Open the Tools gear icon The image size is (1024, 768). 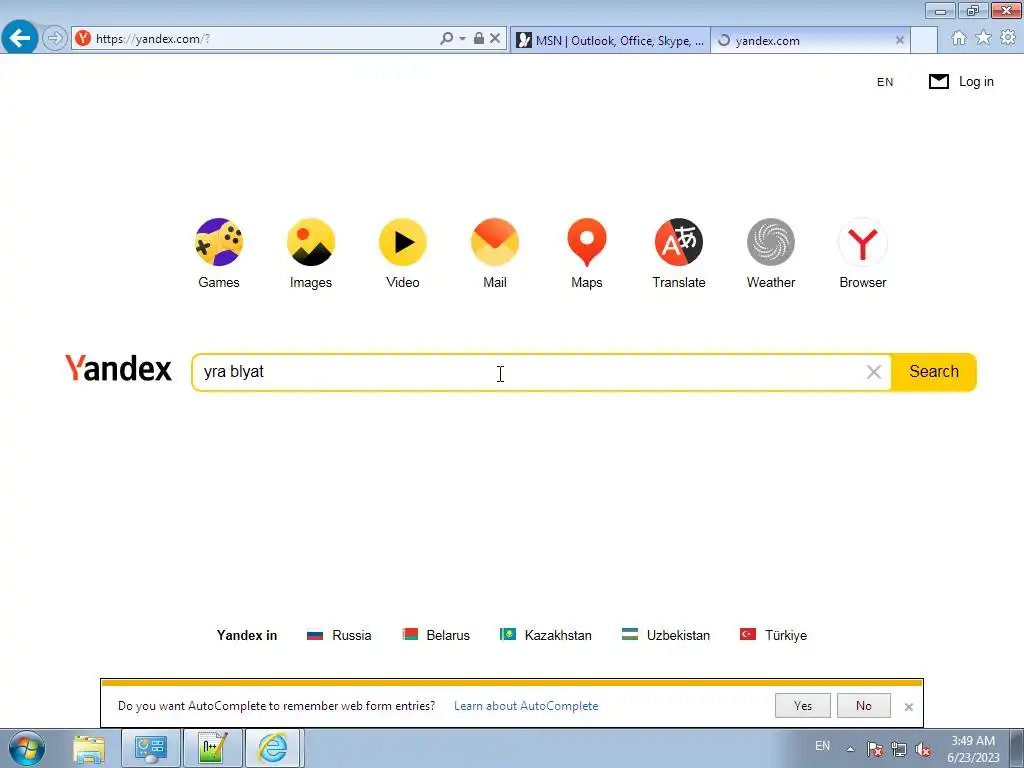1008,38
